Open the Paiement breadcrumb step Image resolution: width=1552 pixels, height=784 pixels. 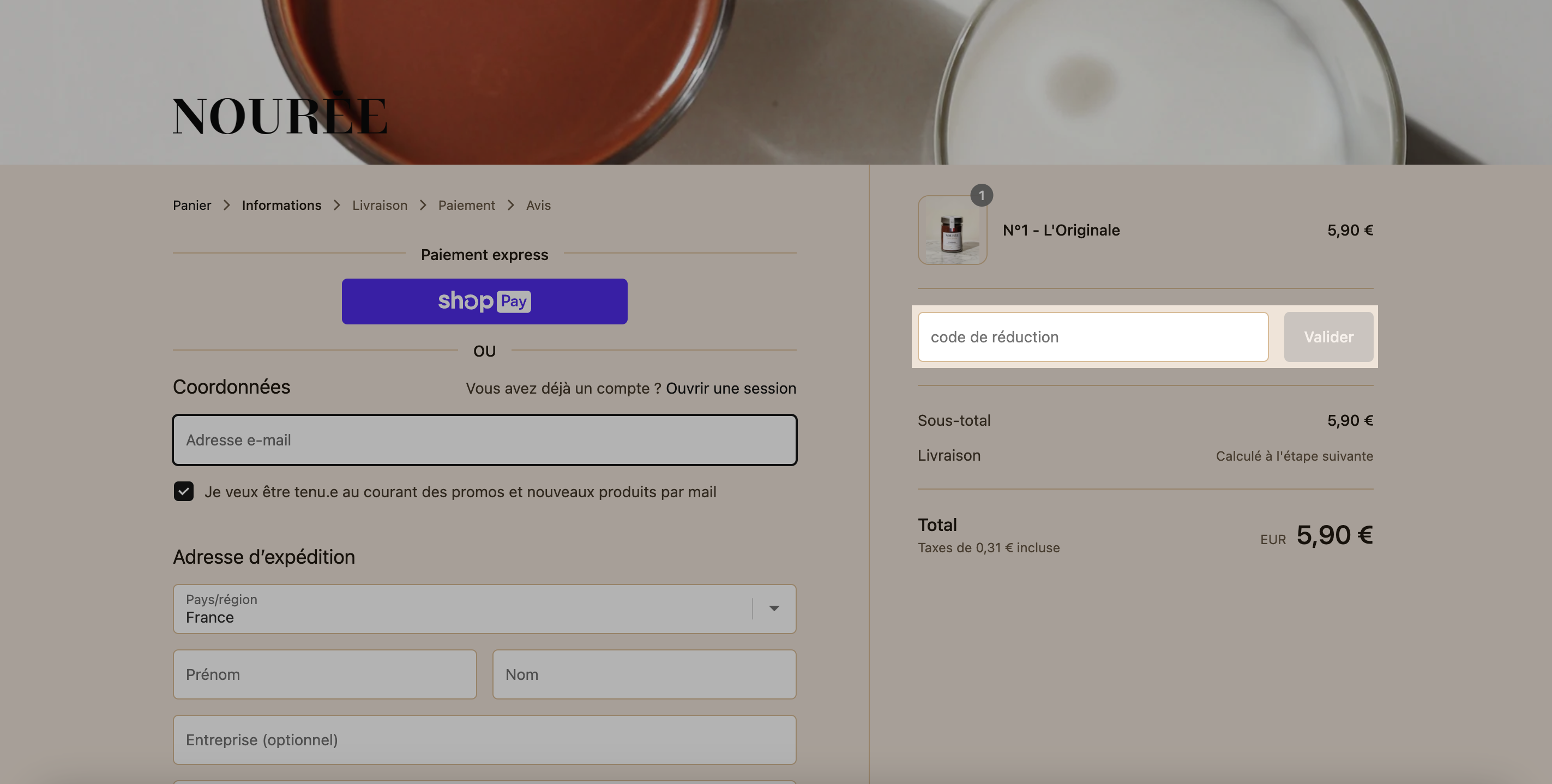coord(466,206)
